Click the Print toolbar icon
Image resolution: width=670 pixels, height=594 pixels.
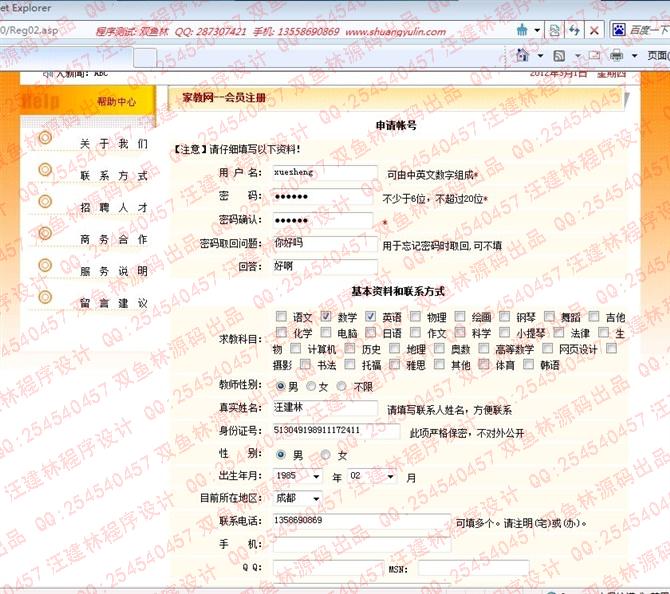pos(616,55)
